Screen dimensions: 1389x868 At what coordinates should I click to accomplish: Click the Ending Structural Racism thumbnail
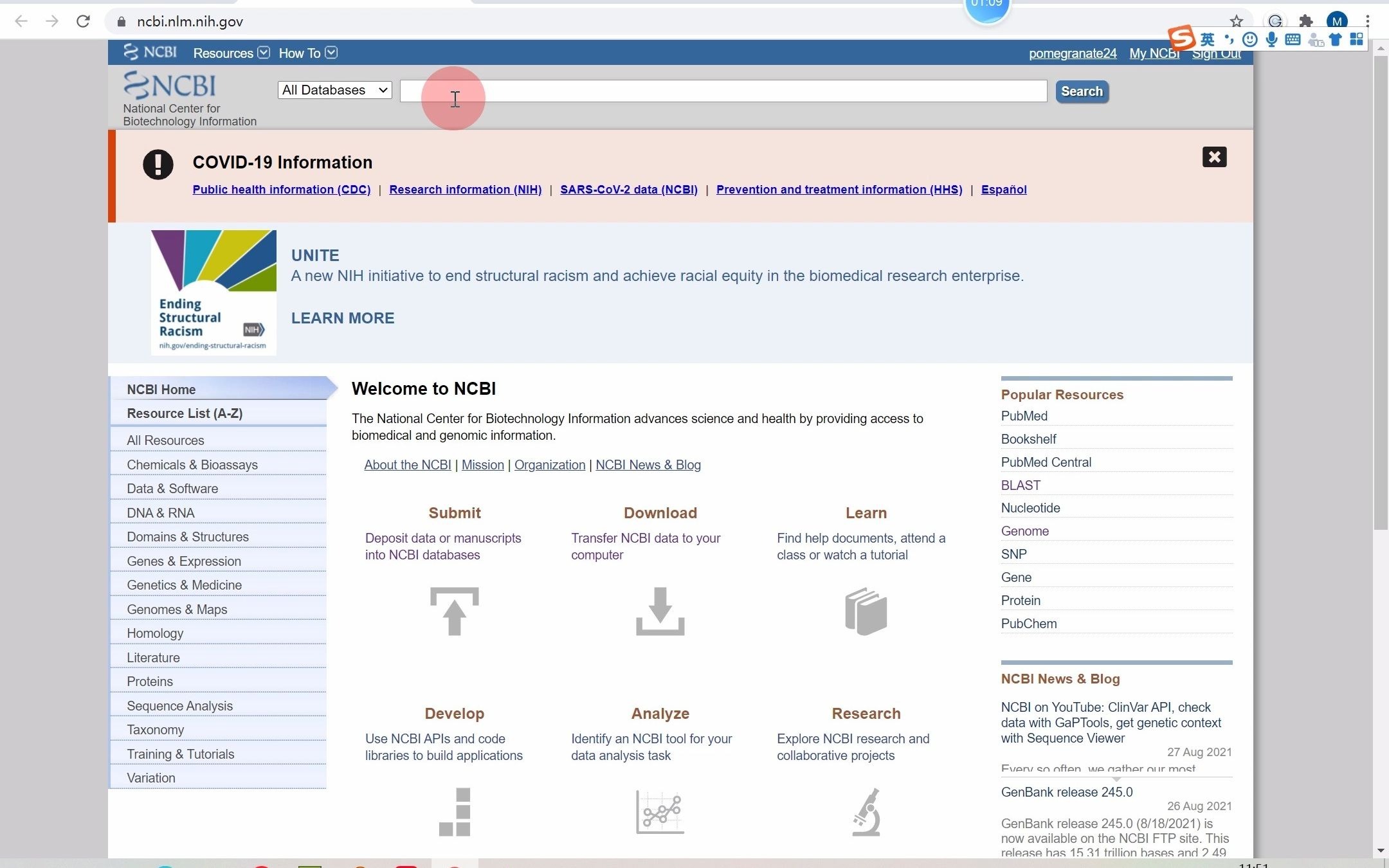(x=213, y=293)
